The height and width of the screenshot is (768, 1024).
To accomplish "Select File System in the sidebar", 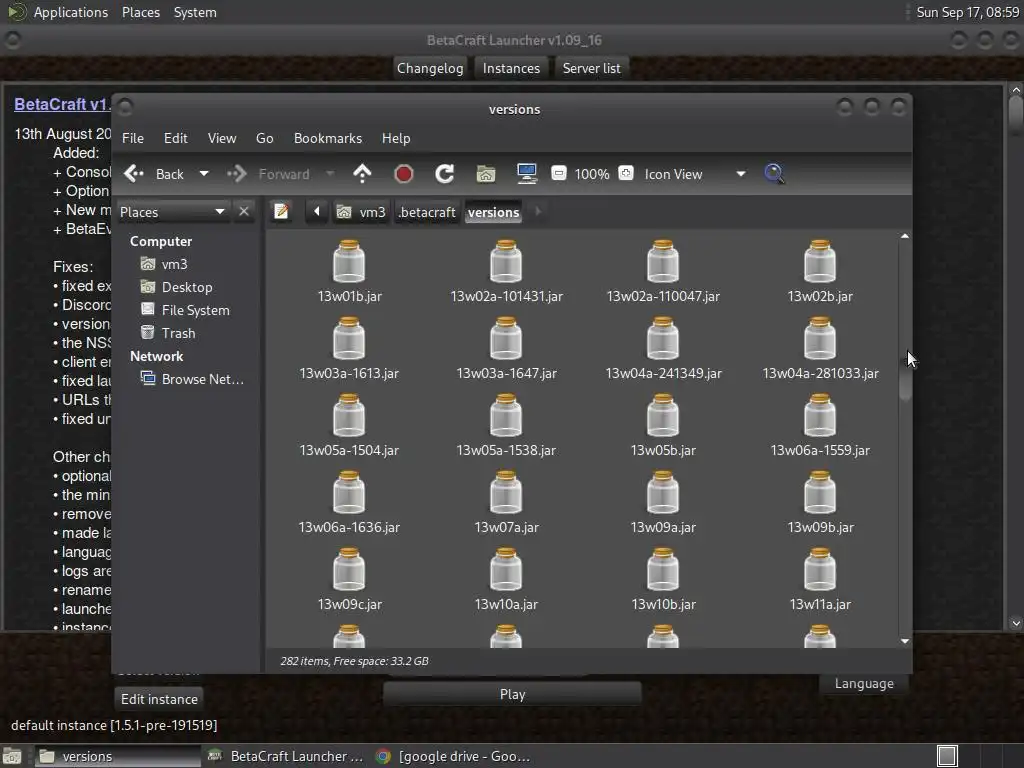I will coord(195,310).
